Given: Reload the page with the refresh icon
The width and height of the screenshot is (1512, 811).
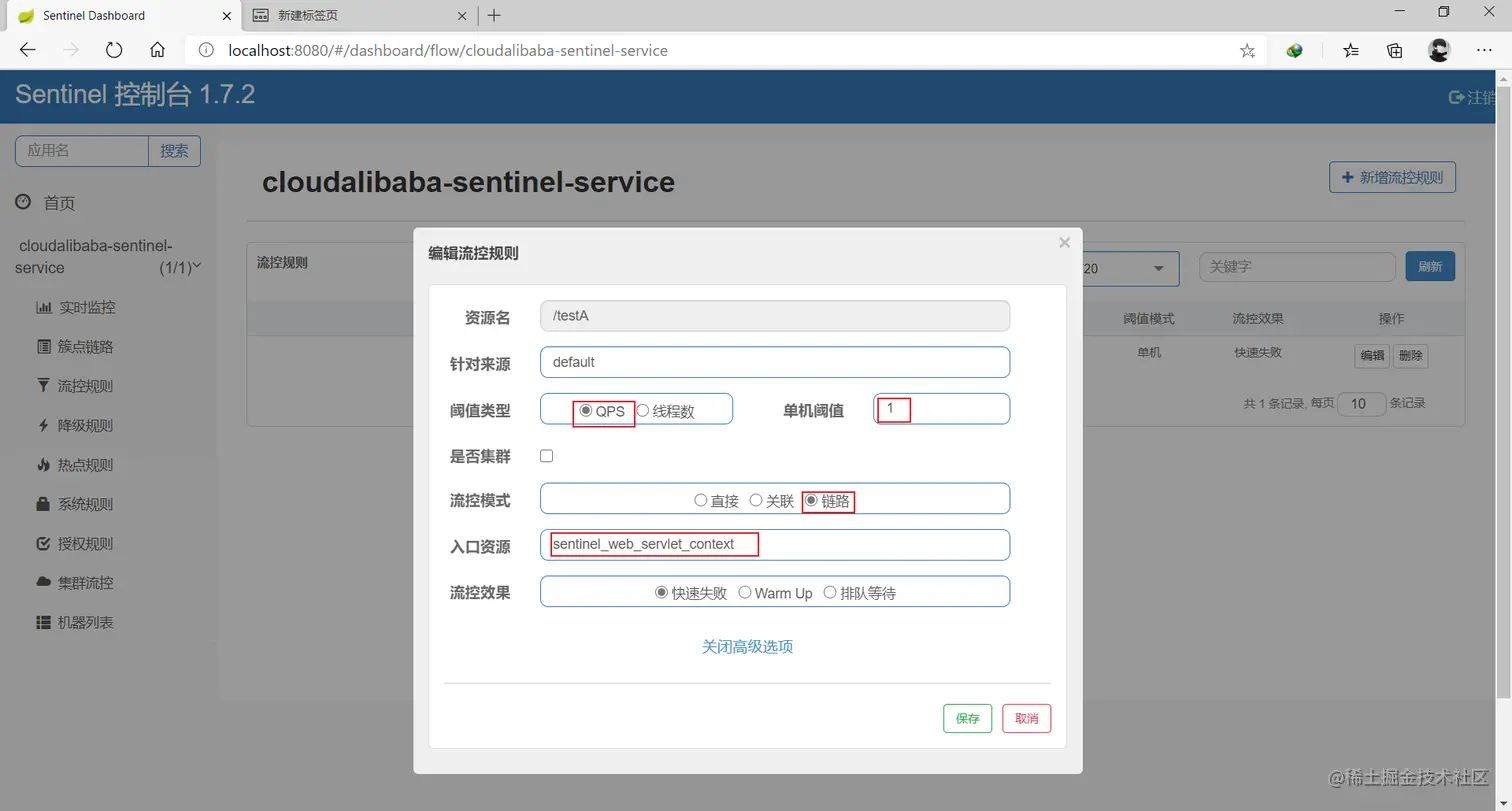Looking at the screenshot, I should 114,50.
